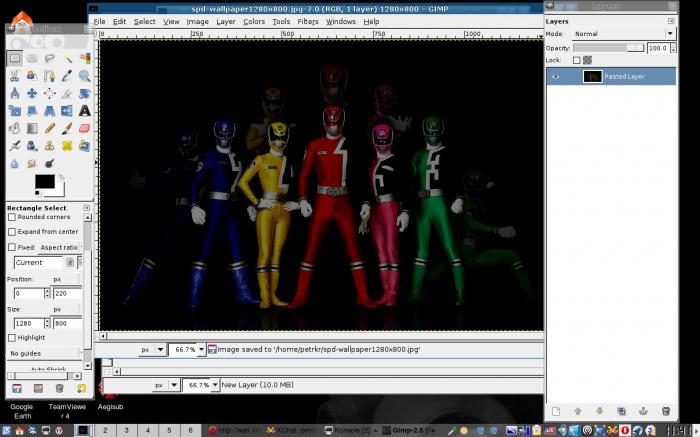Image resolution: width=700 pixels, height=437 pixels.
Task: Toggle the alpha channel lock icon
Action: (588, 60)
